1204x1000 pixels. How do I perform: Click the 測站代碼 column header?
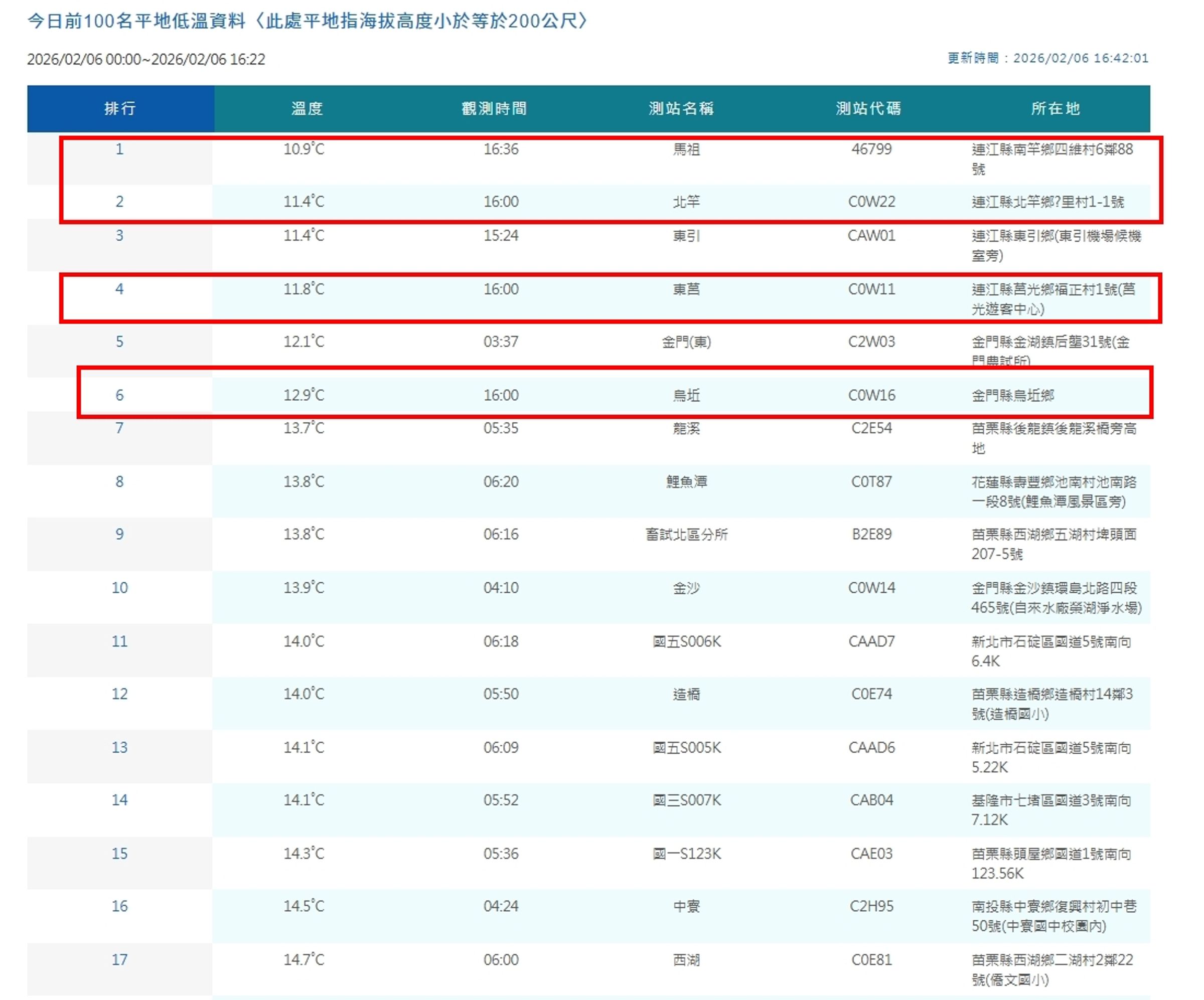[868, 108]
